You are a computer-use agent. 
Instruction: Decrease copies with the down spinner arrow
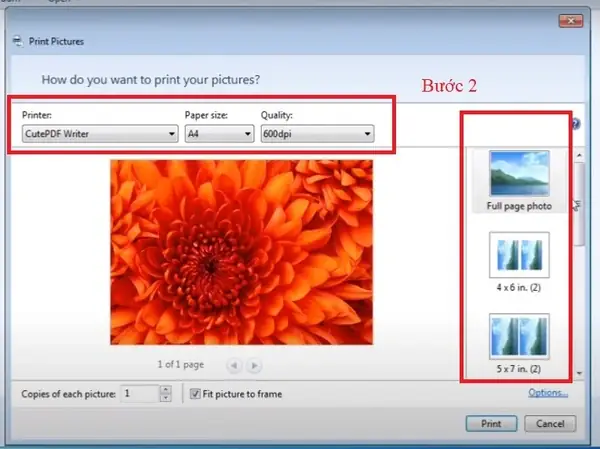166,398
